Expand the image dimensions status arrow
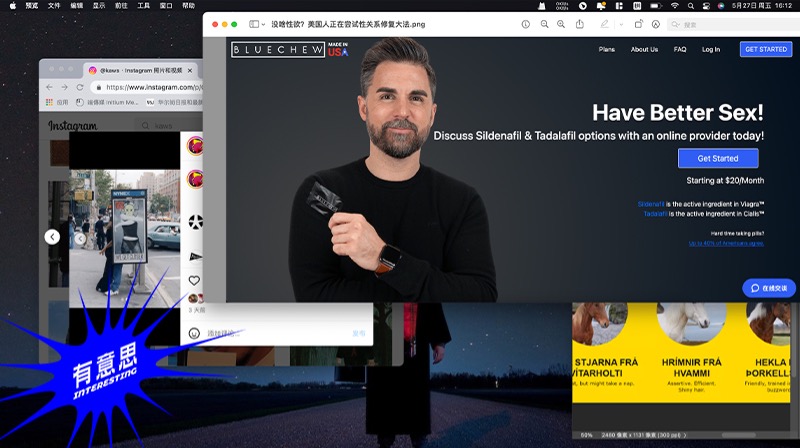This screenshot has width=800, height=448. tap(685, 435)
